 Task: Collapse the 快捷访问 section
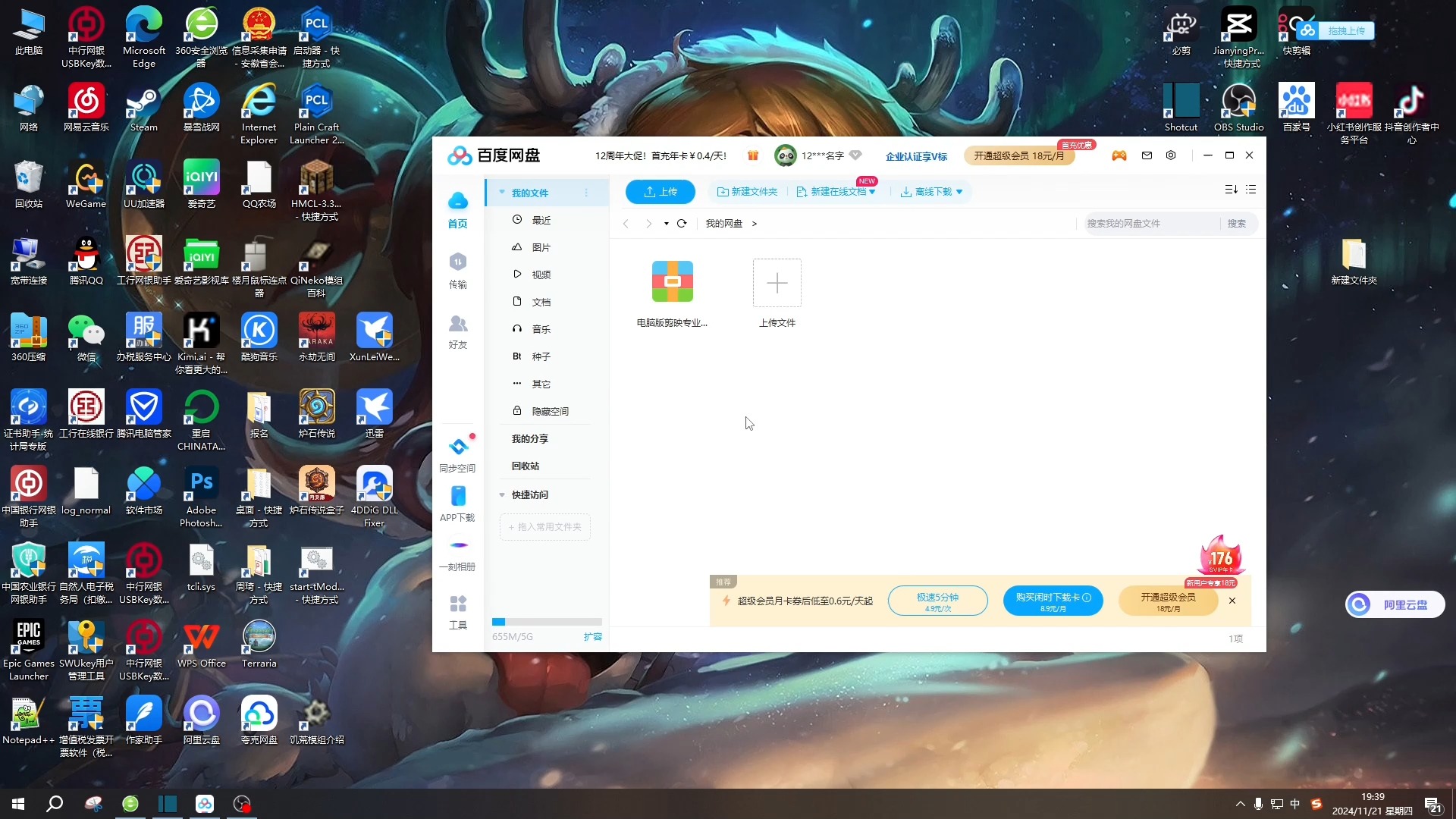(502, 495)
